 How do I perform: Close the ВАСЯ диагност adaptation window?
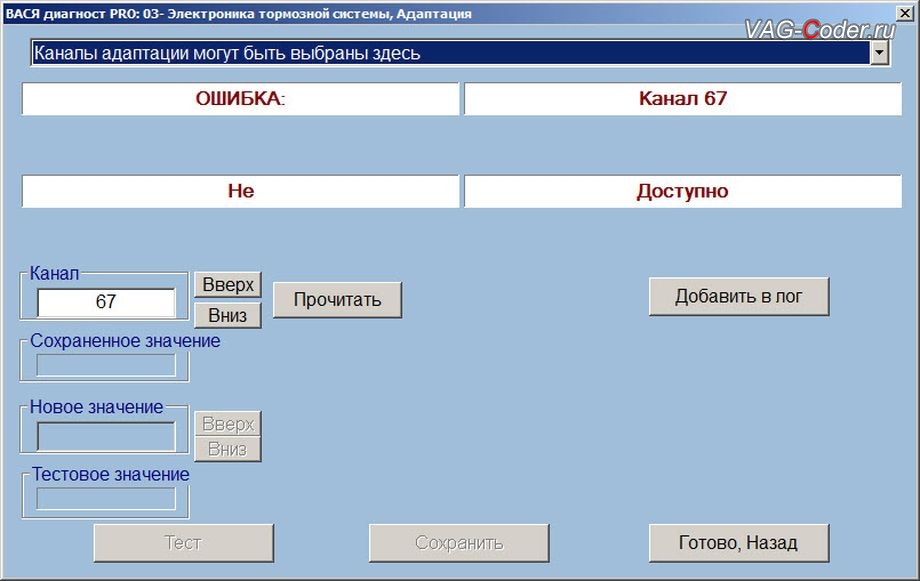coord(905,12)
